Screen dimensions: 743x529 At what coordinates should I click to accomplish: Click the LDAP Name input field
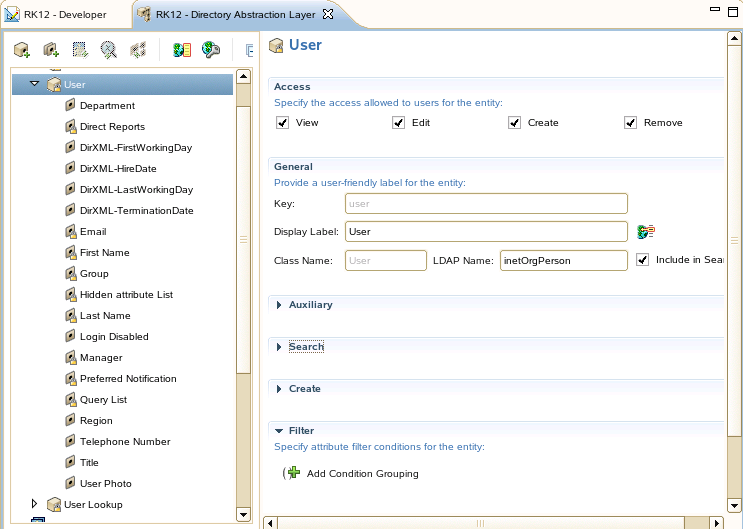click(x=563, y=261)
